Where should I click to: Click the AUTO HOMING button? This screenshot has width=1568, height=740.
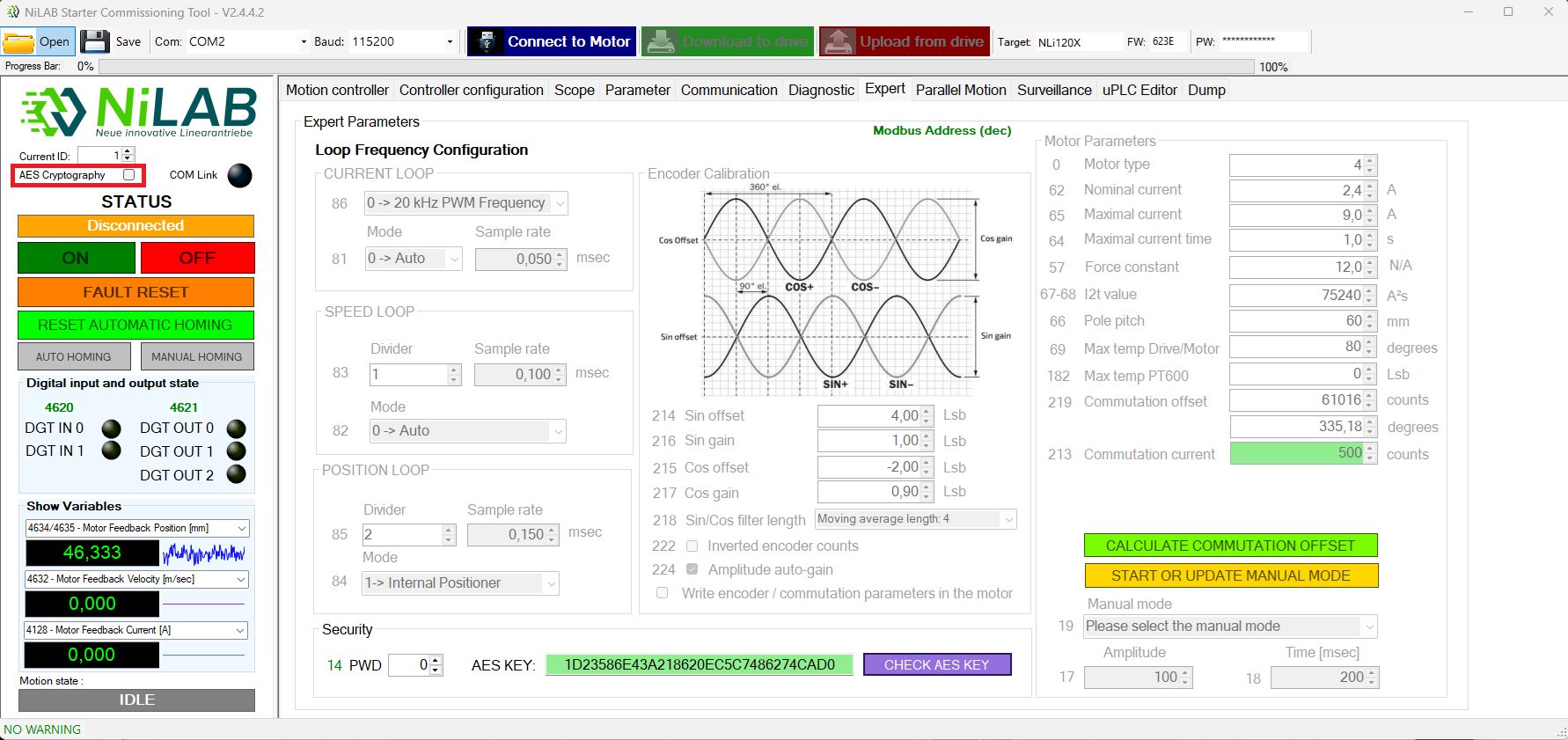[x=74, y=356]
